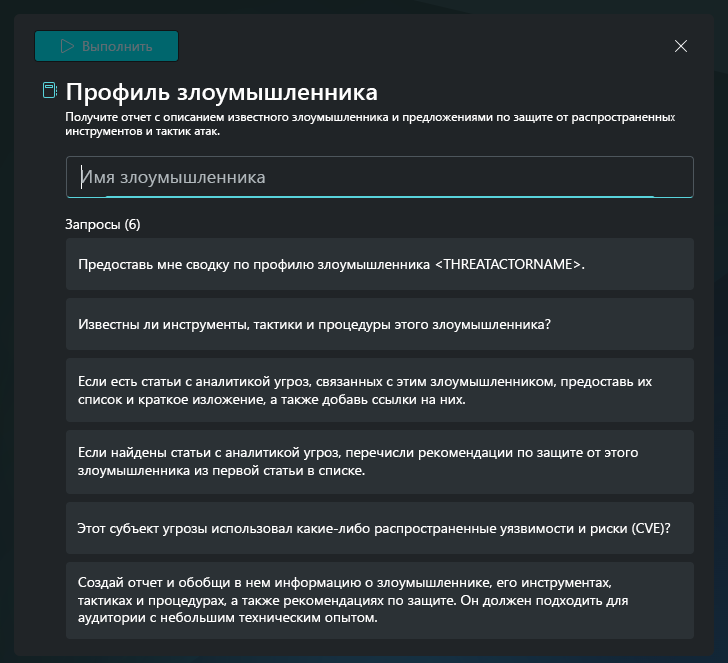Open the prompt Создай отчет и обобщи информацию
The image size is (728, 663).
[380, 600]
